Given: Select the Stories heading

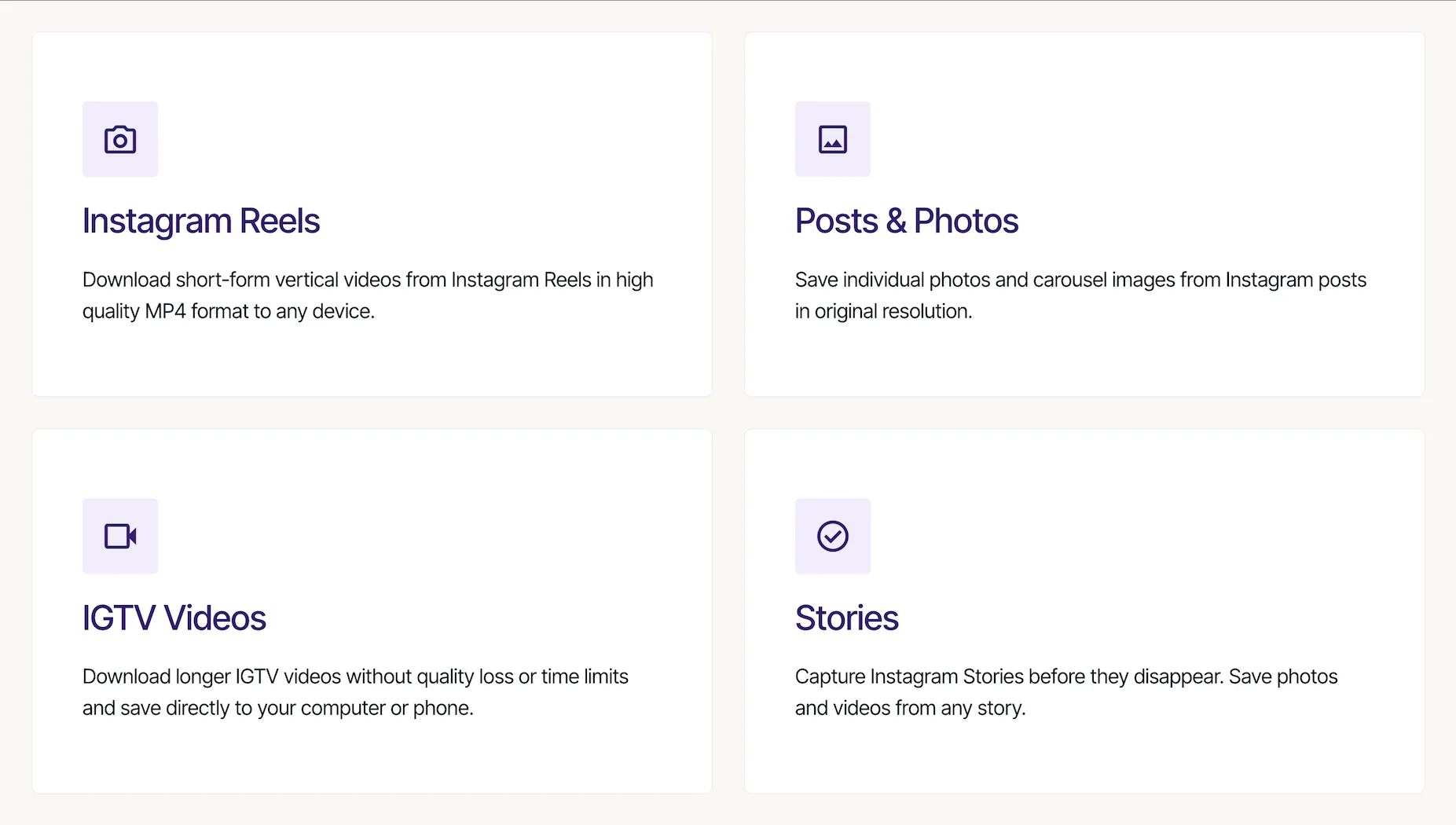Looking at the screenshot, I should coord(847,618).
